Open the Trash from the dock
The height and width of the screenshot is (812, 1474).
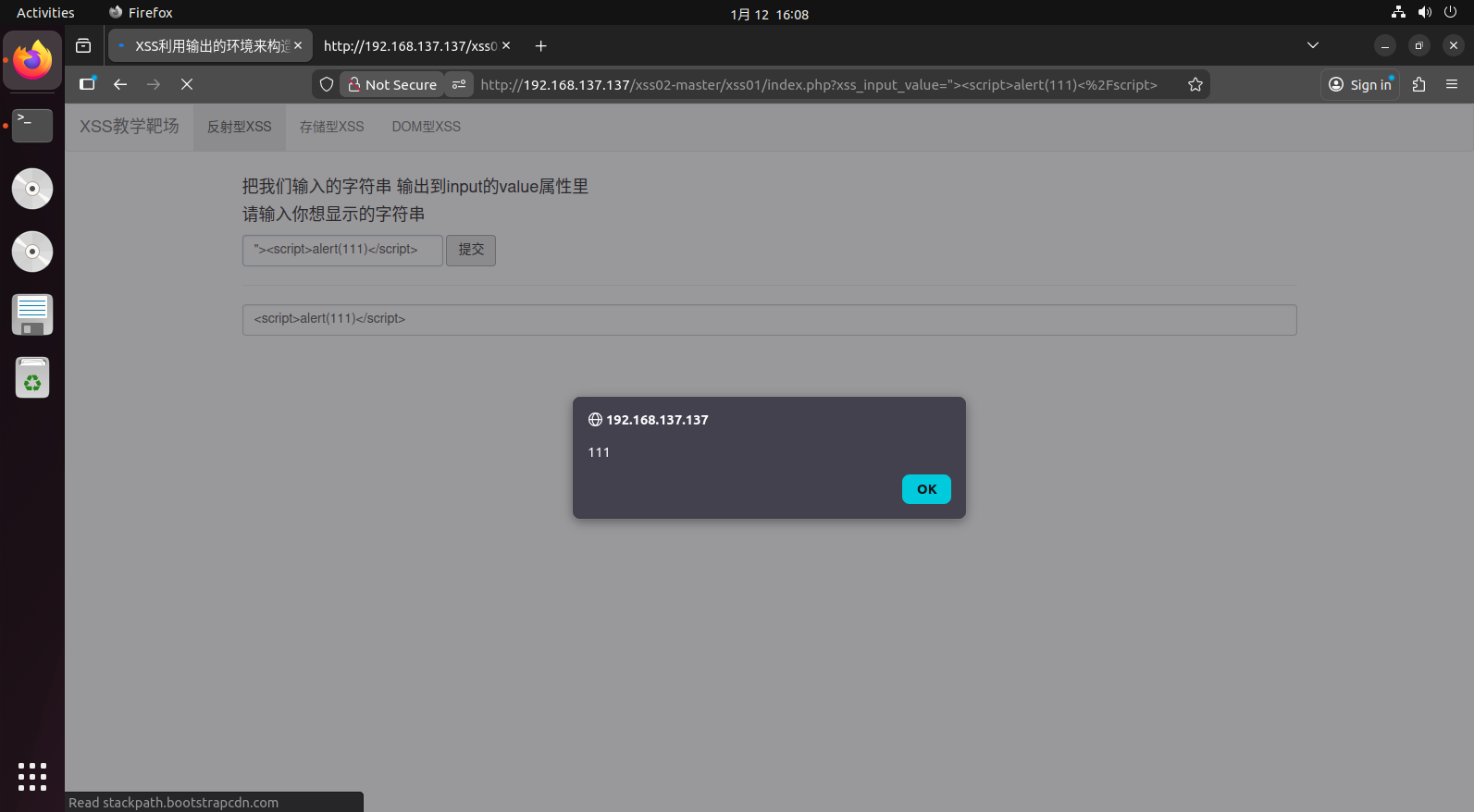point(32,377)
